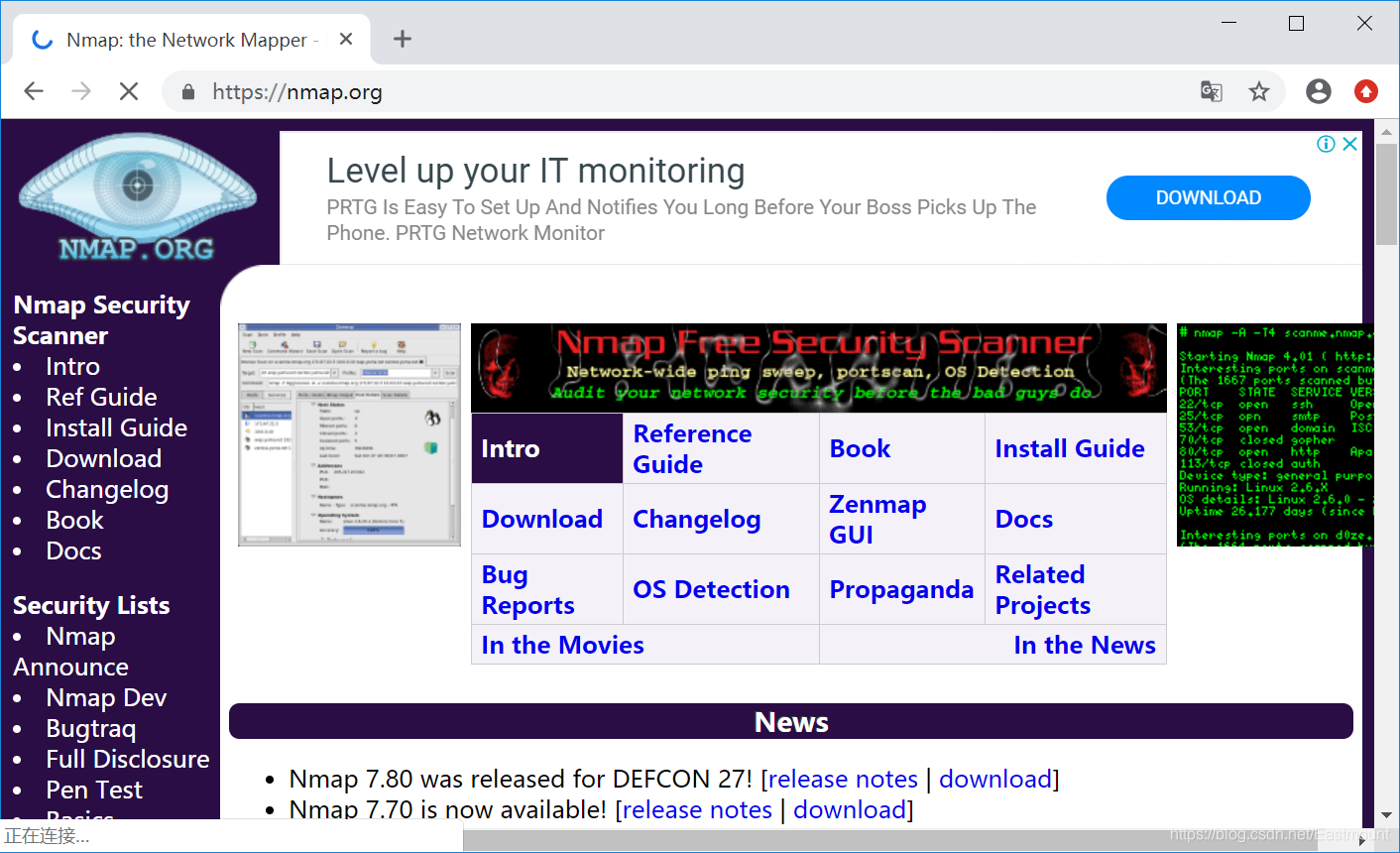The image size is (1400, 853).
Task: Open Docs in the navigation table
Action: tap(1024, 519)
